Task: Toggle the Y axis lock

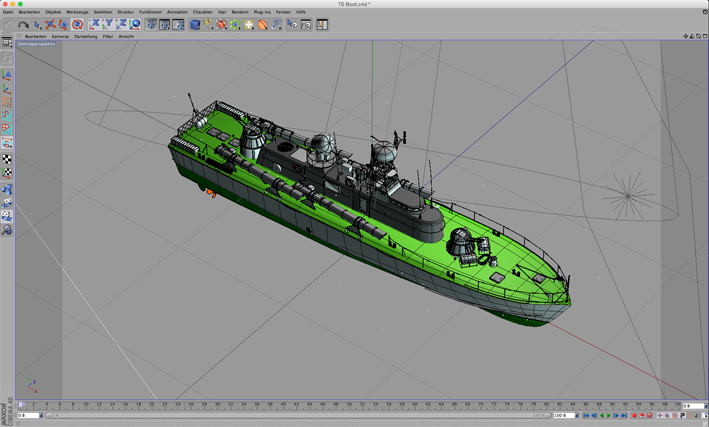Action: tap(108, 24)
